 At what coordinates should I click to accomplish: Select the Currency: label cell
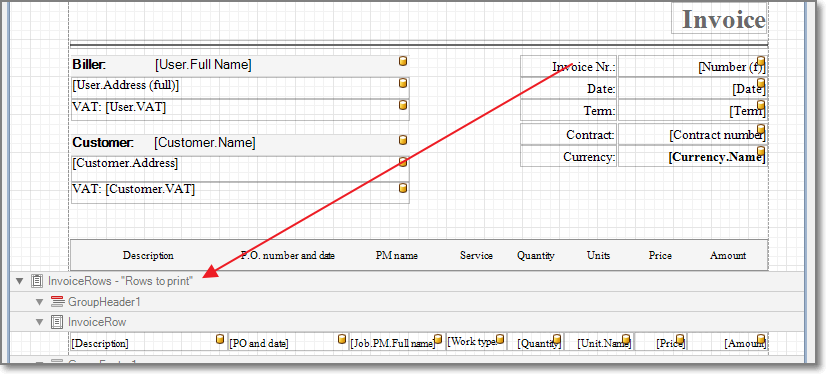[568, 156]
